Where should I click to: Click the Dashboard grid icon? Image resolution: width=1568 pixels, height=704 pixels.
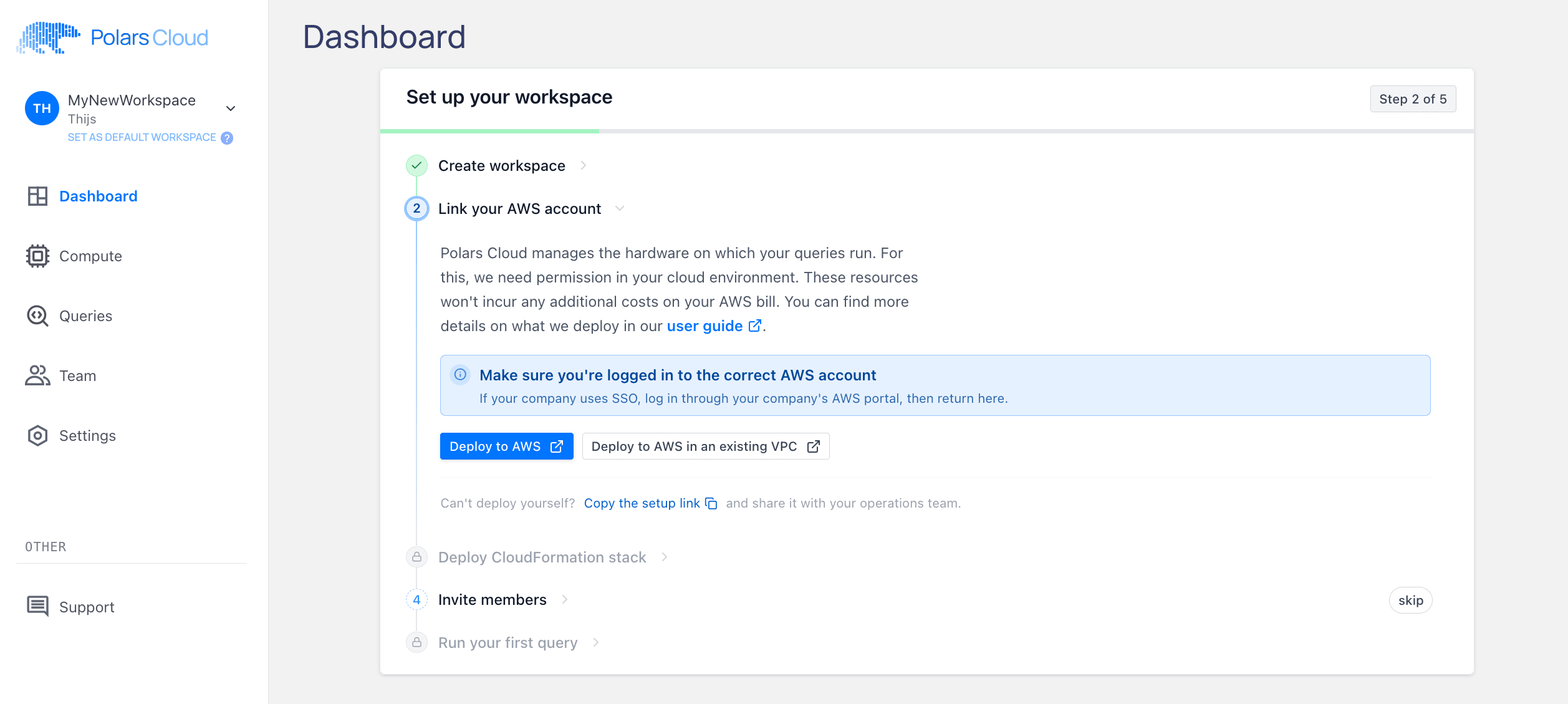(37, 196)
